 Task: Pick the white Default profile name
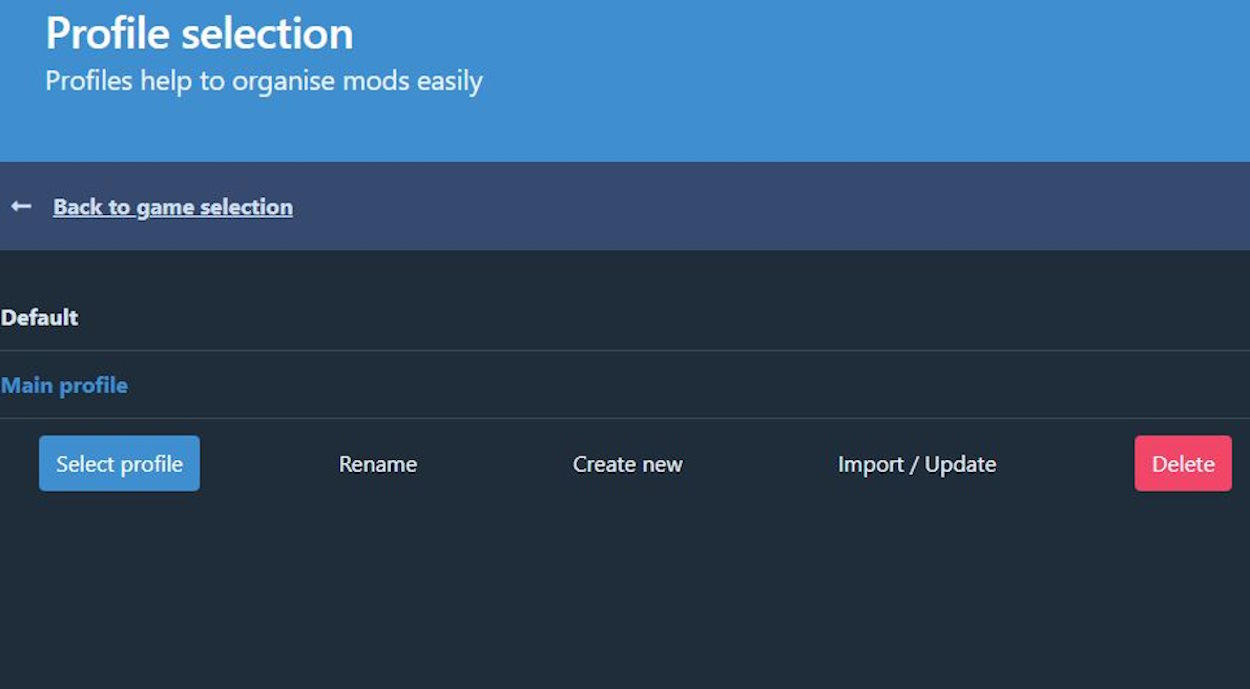pyautogui.click(x=40, y=318)
